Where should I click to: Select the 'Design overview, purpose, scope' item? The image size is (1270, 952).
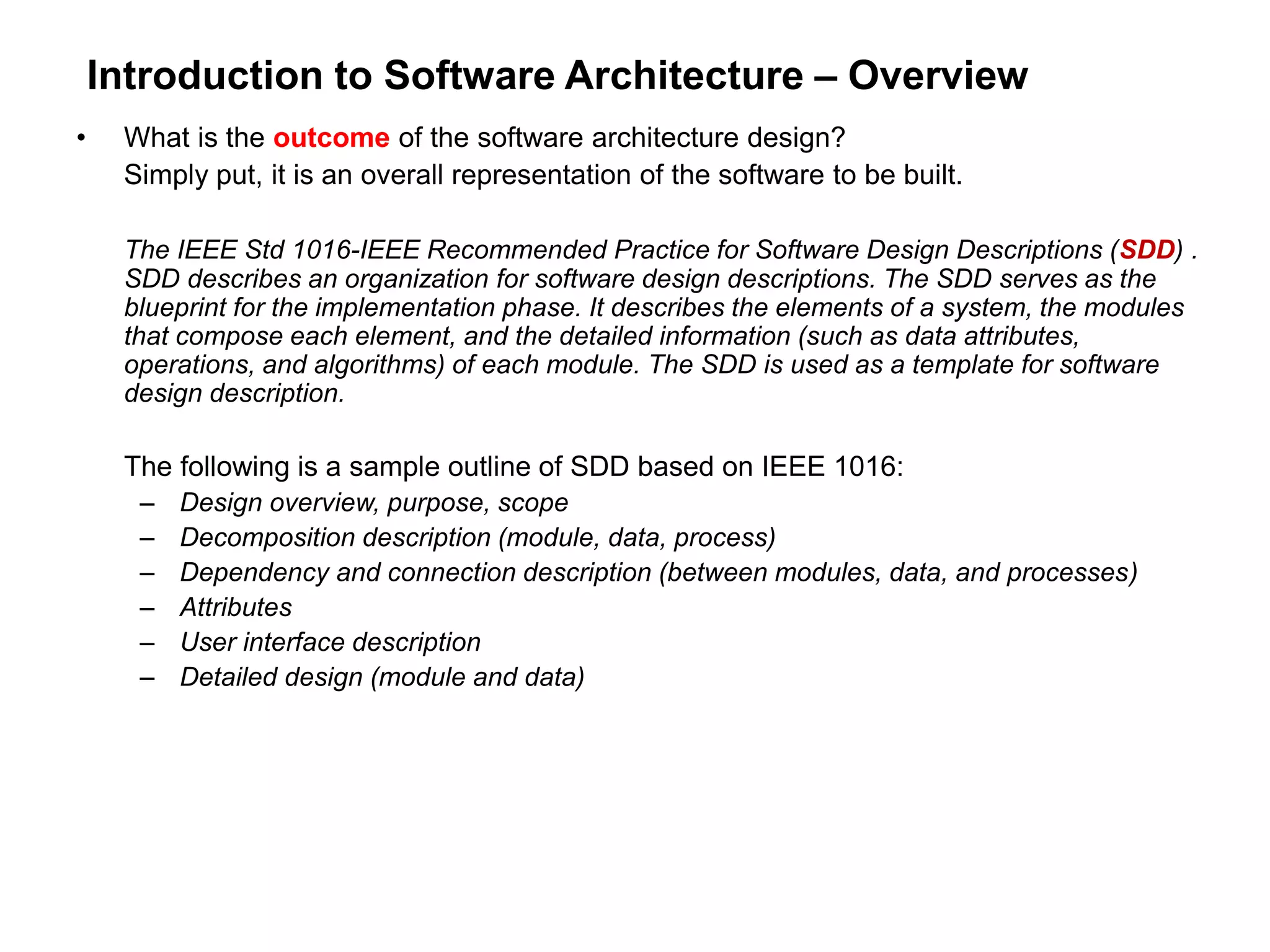tap(374, 503)
